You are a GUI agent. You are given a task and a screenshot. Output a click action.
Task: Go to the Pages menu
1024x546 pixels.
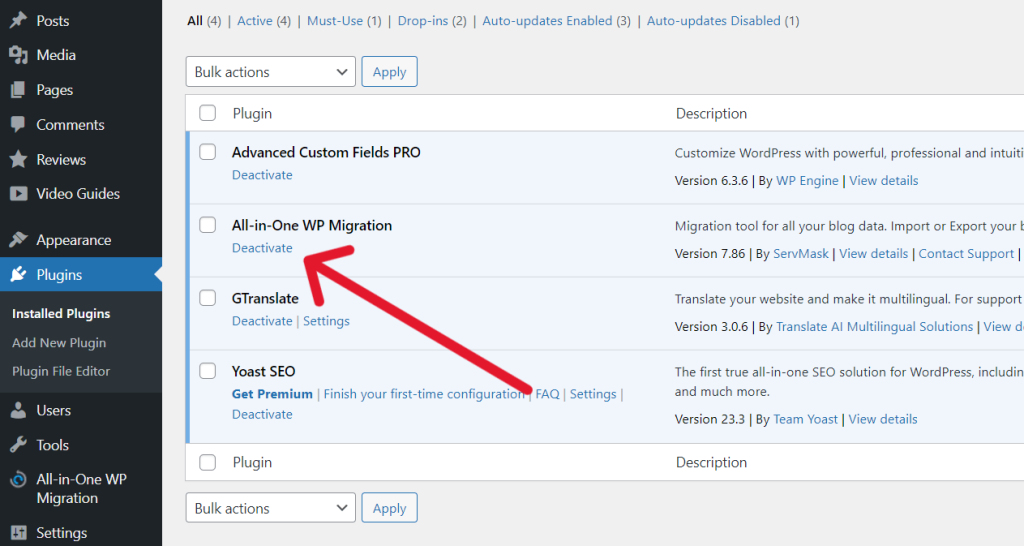pyautogui.click(x=54, y=90)
